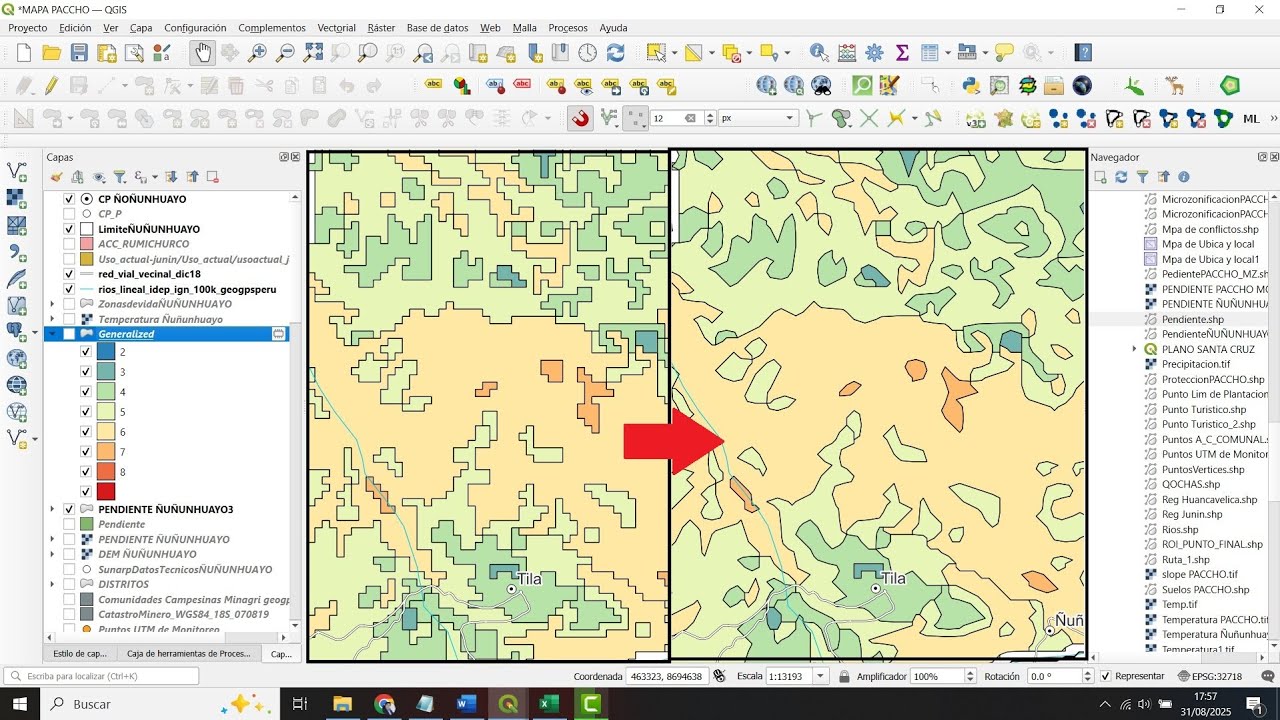This screenshot has height=720, width=1280.
Task: Expand PLANO SANTA CRUZ in Navegador
Action: coord(1134,349)
